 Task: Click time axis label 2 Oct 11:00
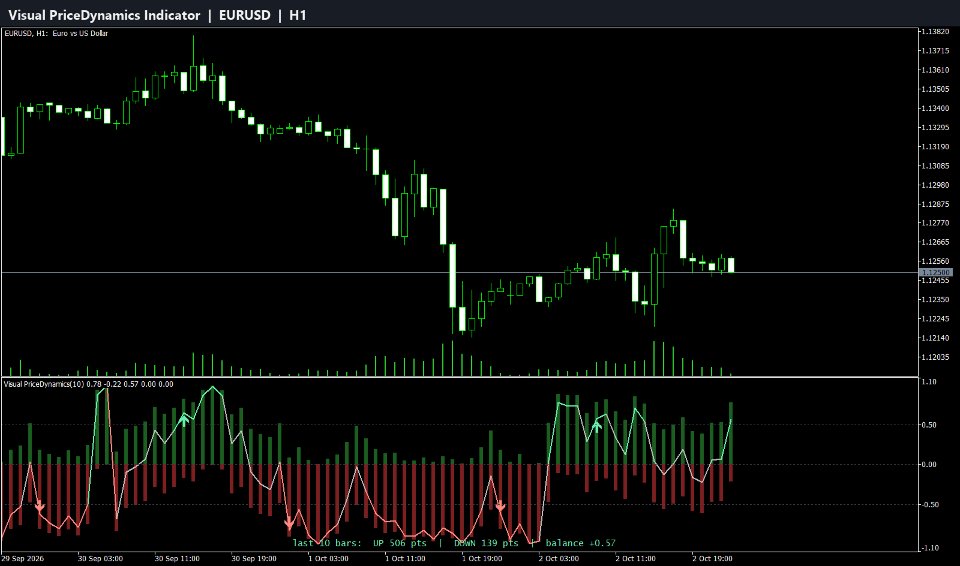point(636,559)
